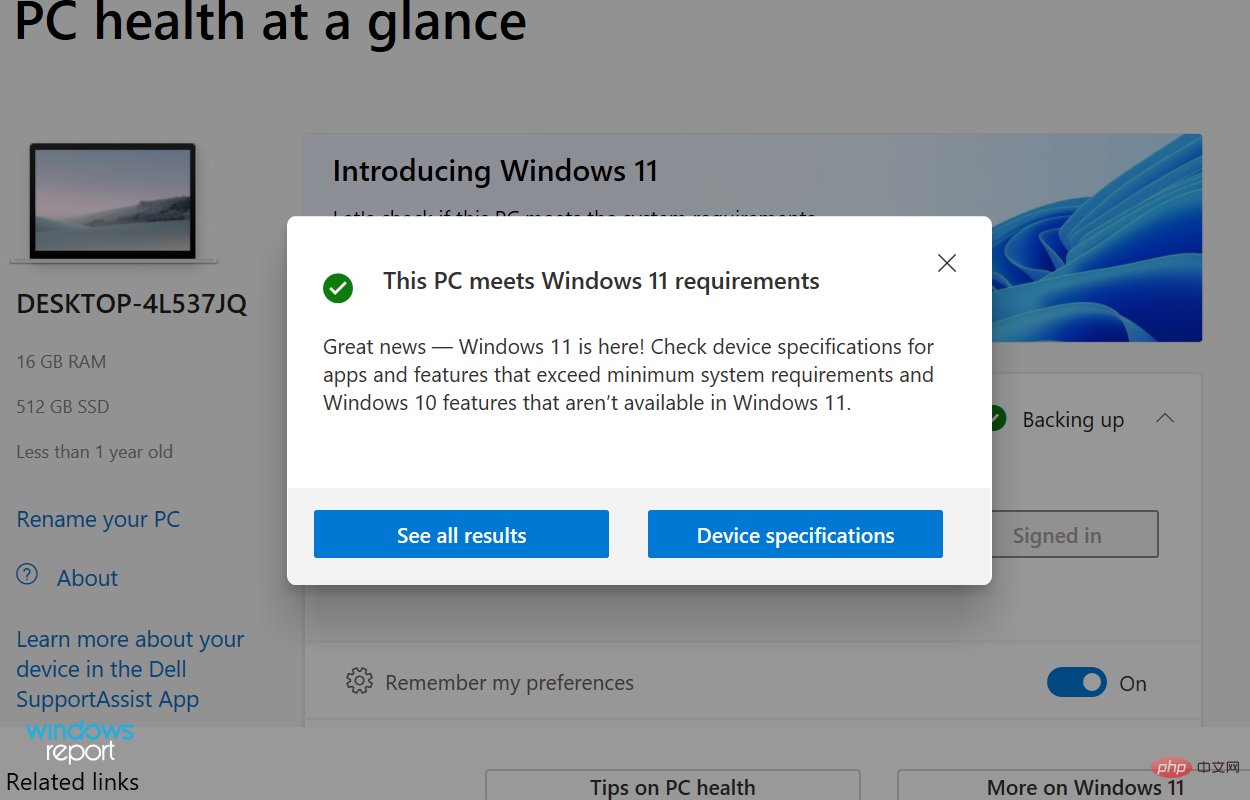Click the About text label

[x=87, y=577]
